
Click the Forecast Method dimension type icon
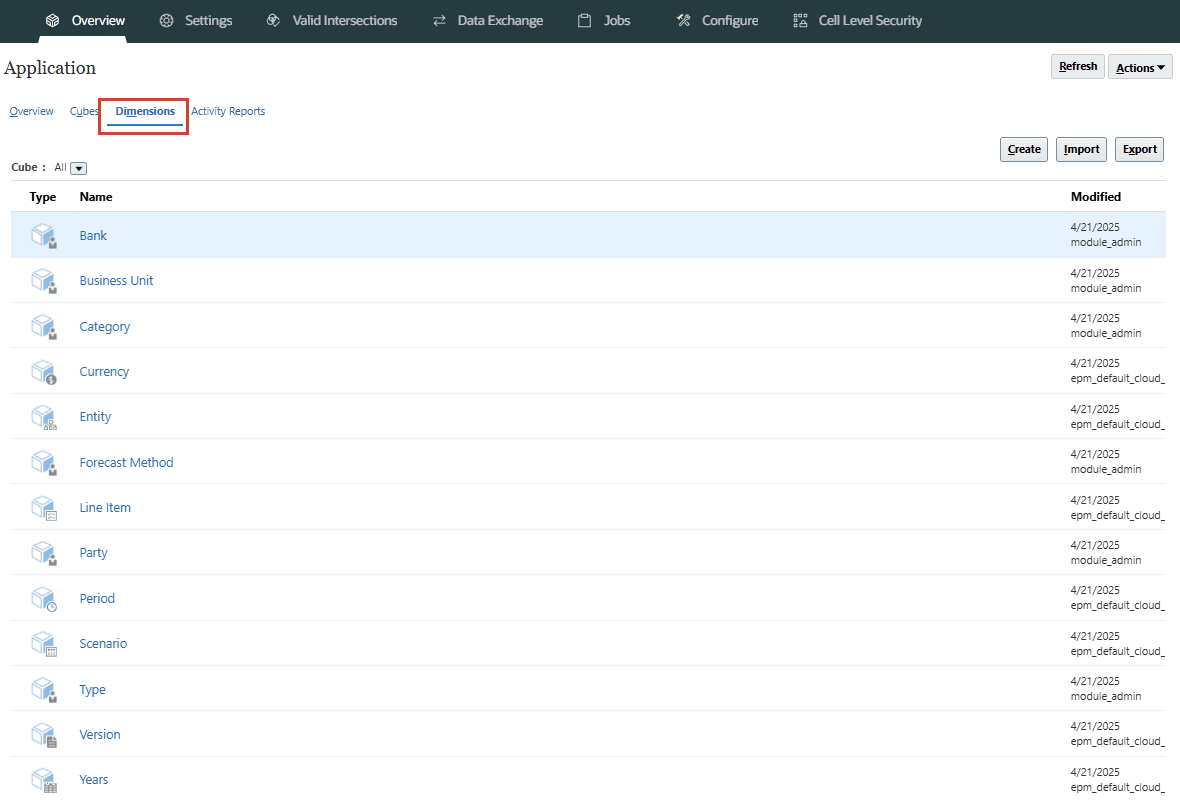coord(44,462)
